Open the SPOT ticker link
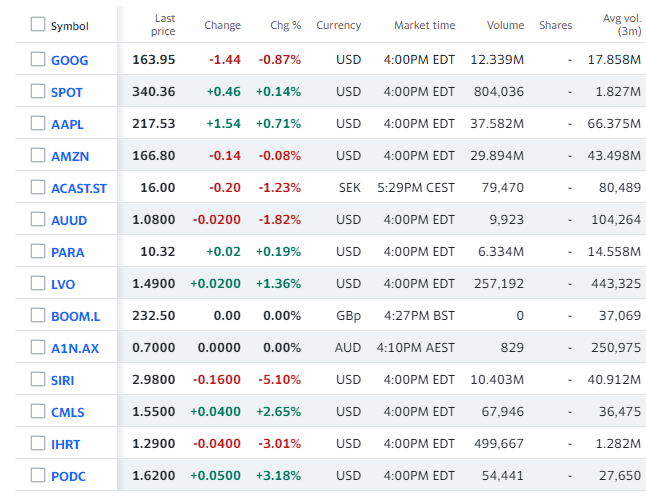This screenshot has width=646, height=499. tap(67, 92)
